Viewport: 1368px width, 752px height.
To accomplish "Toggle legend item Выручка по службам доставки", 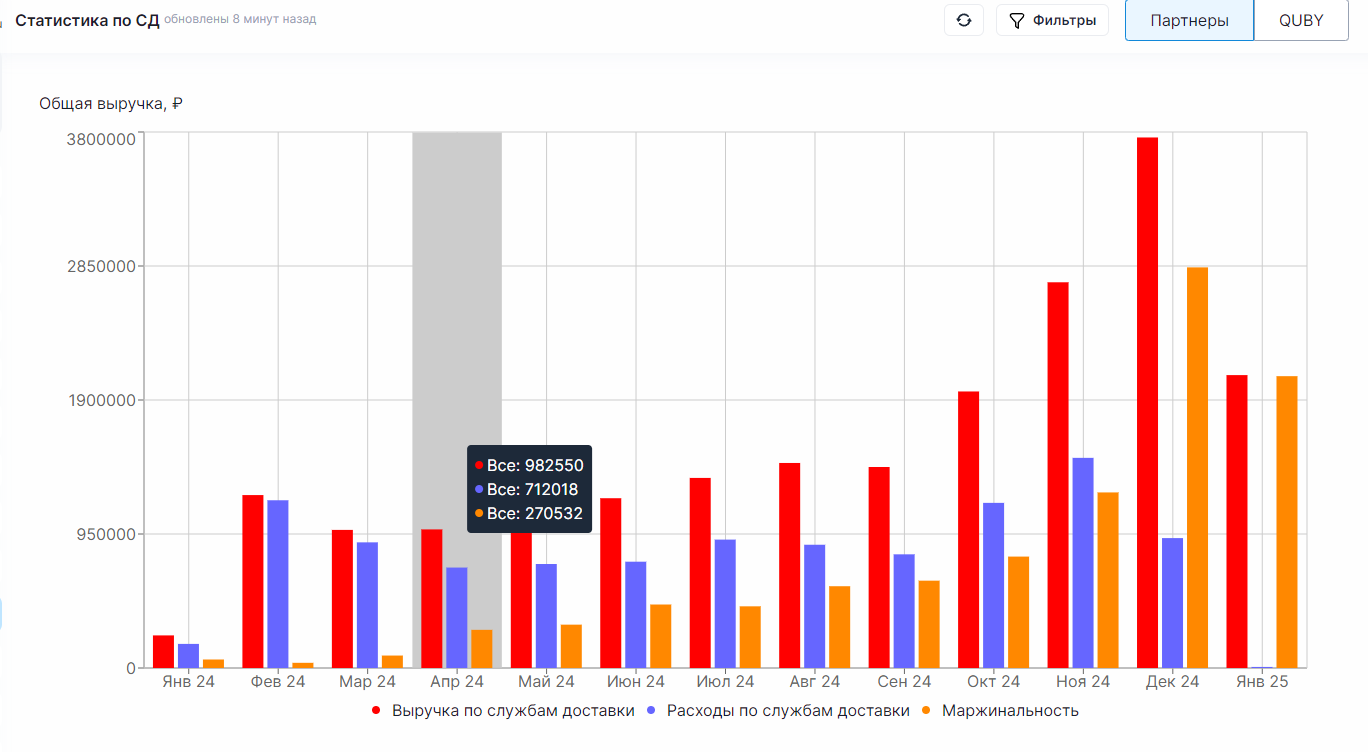I will (503, 711).
